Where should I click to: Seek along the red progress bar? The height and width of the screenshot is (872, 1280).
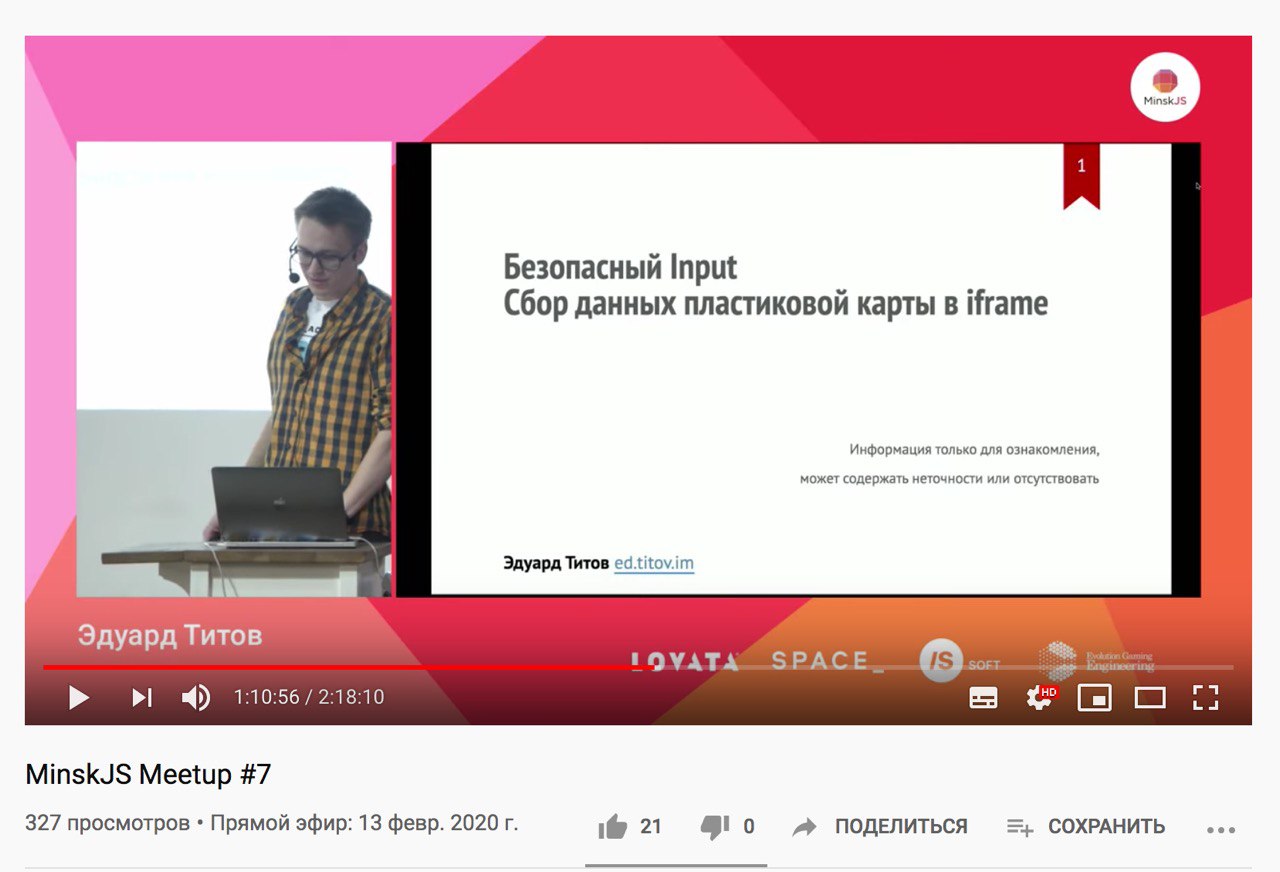pyautogui.click(x=638, y=667)
